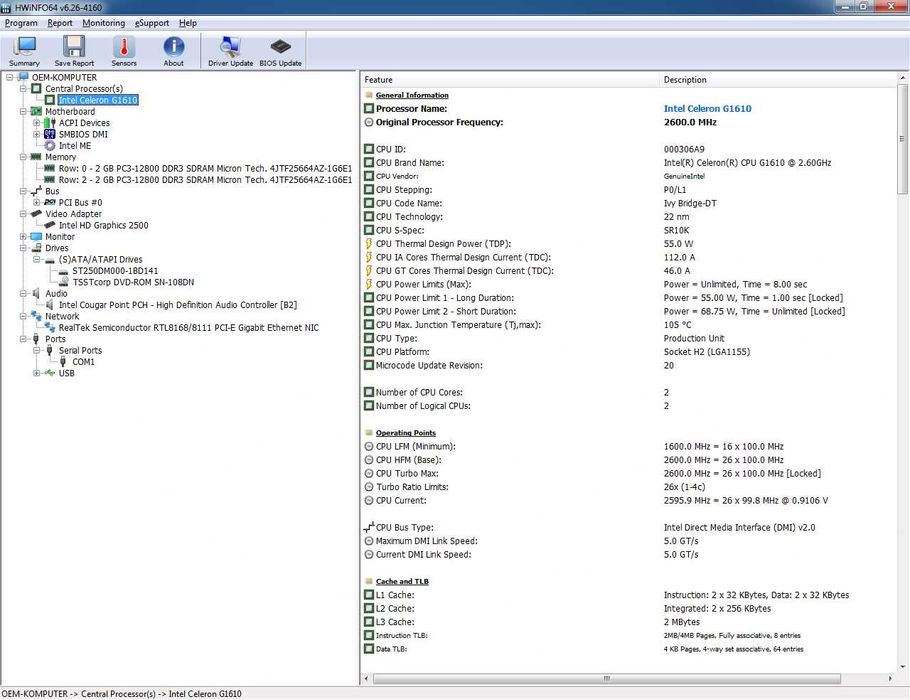Select memory module Row: 0
910x700 pixels.
pos(205,168)
